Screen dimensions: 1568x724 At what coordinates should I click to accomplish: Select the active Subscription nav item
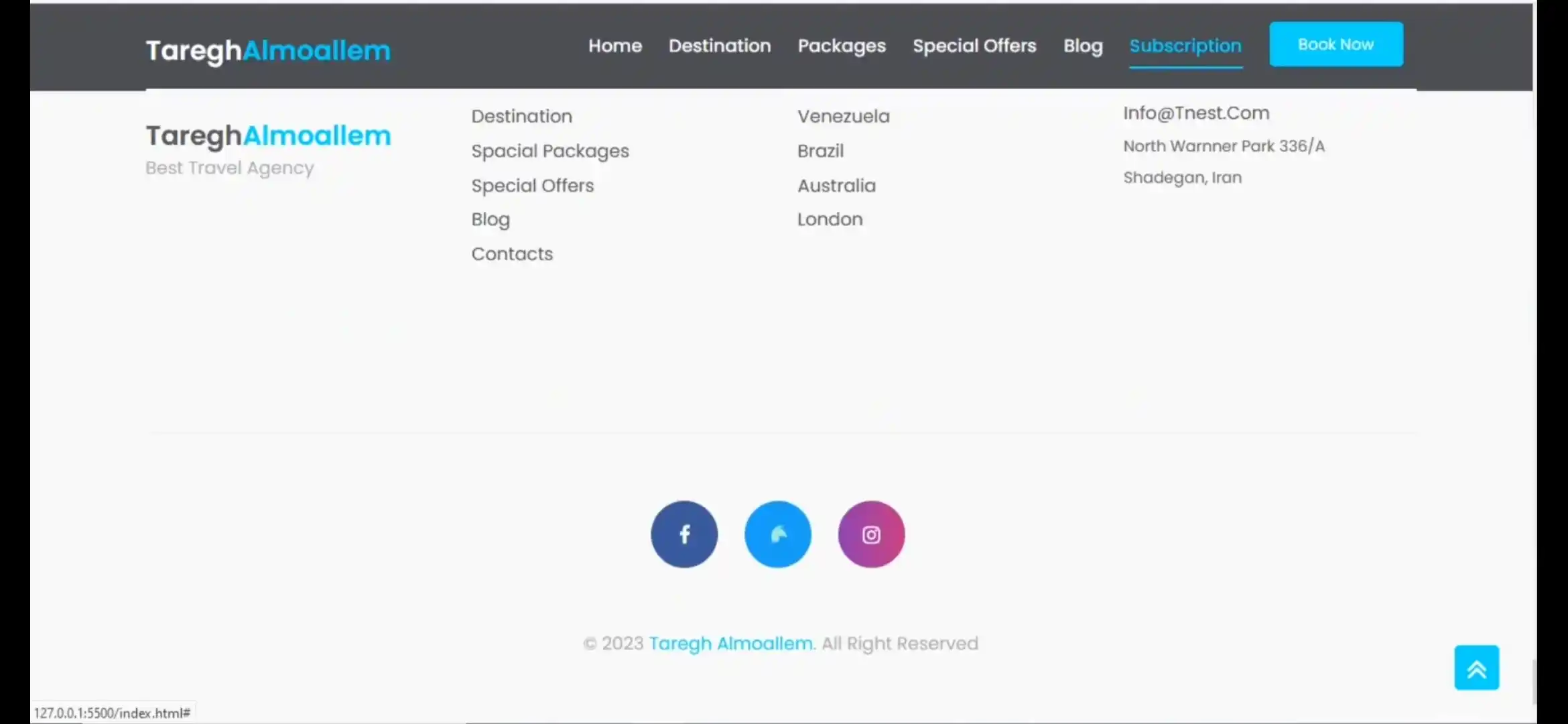pyautogui.click(x=1185, y=46)
